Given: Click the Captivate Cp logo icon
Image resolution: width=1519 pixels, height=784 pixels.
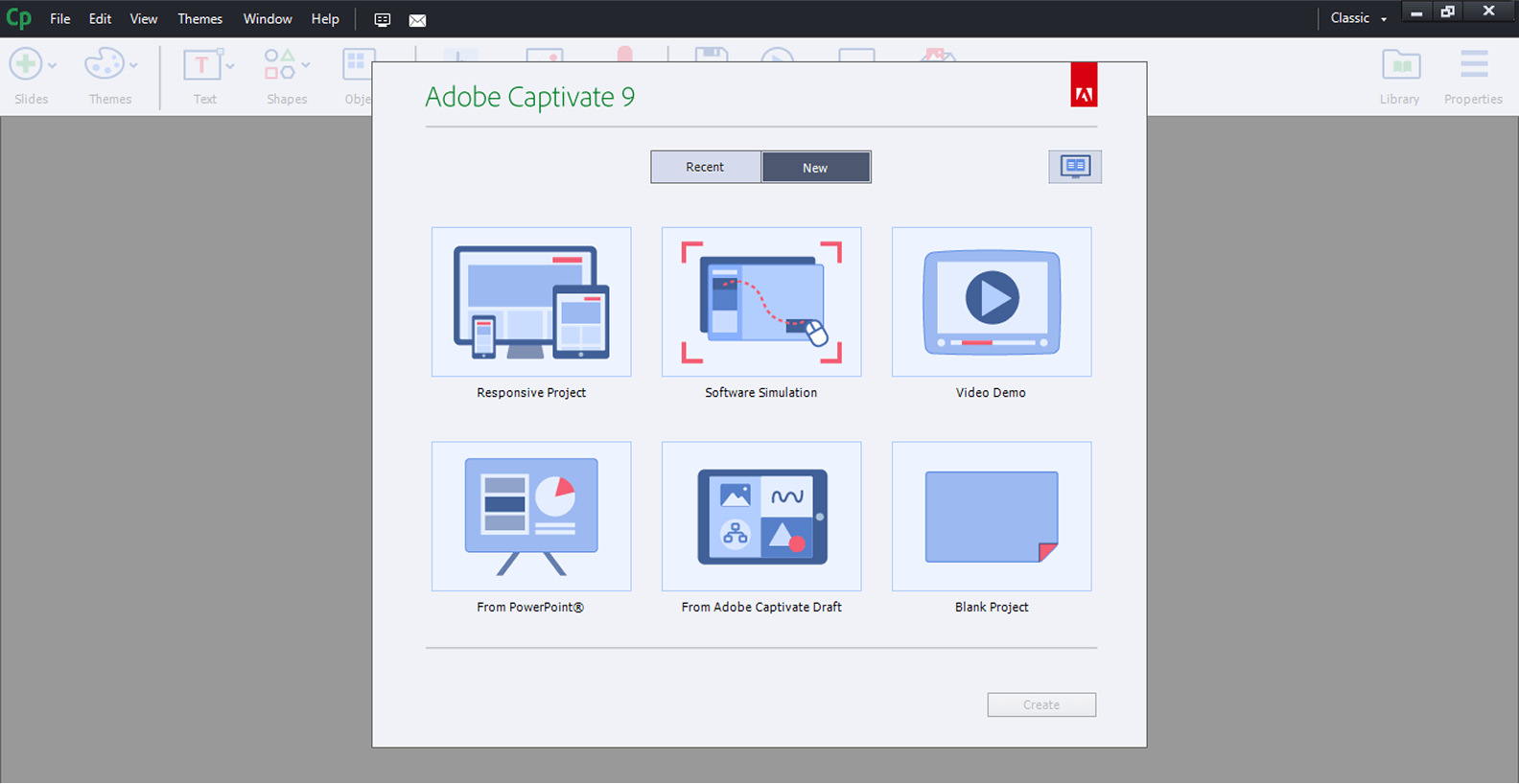Looking at the screenshot, I should (x=18, y=18).
